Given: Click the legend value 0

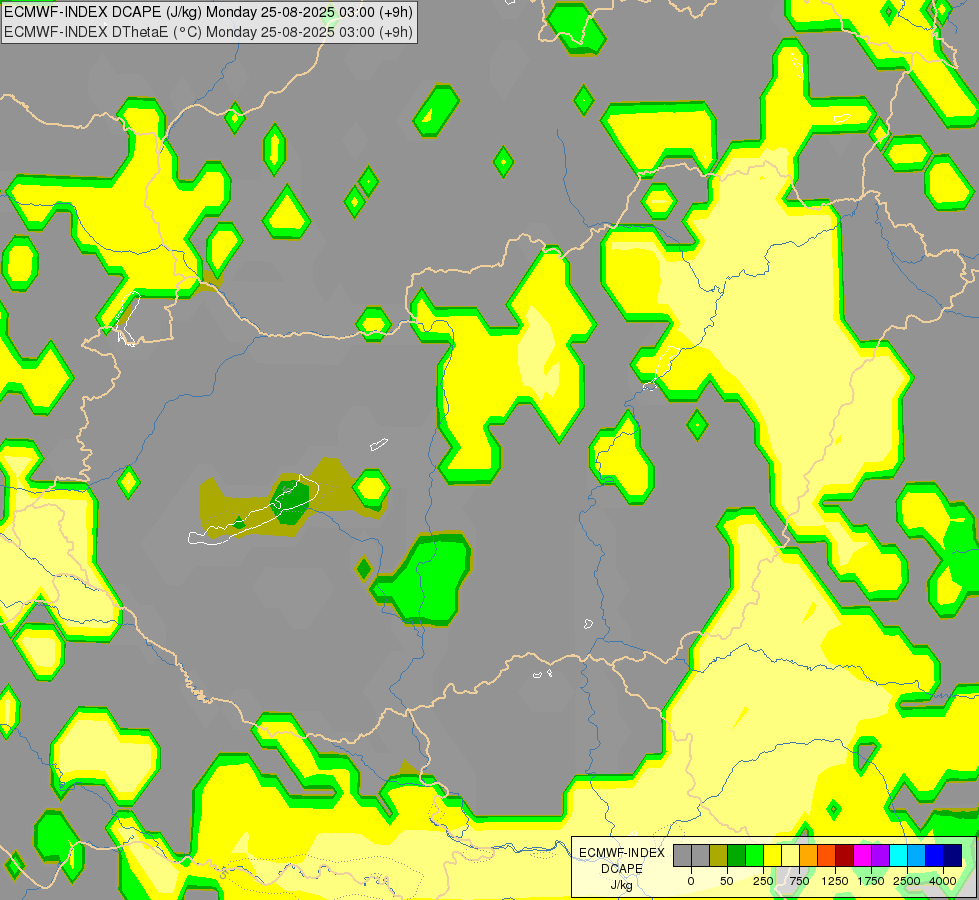Looking at the screenshot, I should (691, 881).
